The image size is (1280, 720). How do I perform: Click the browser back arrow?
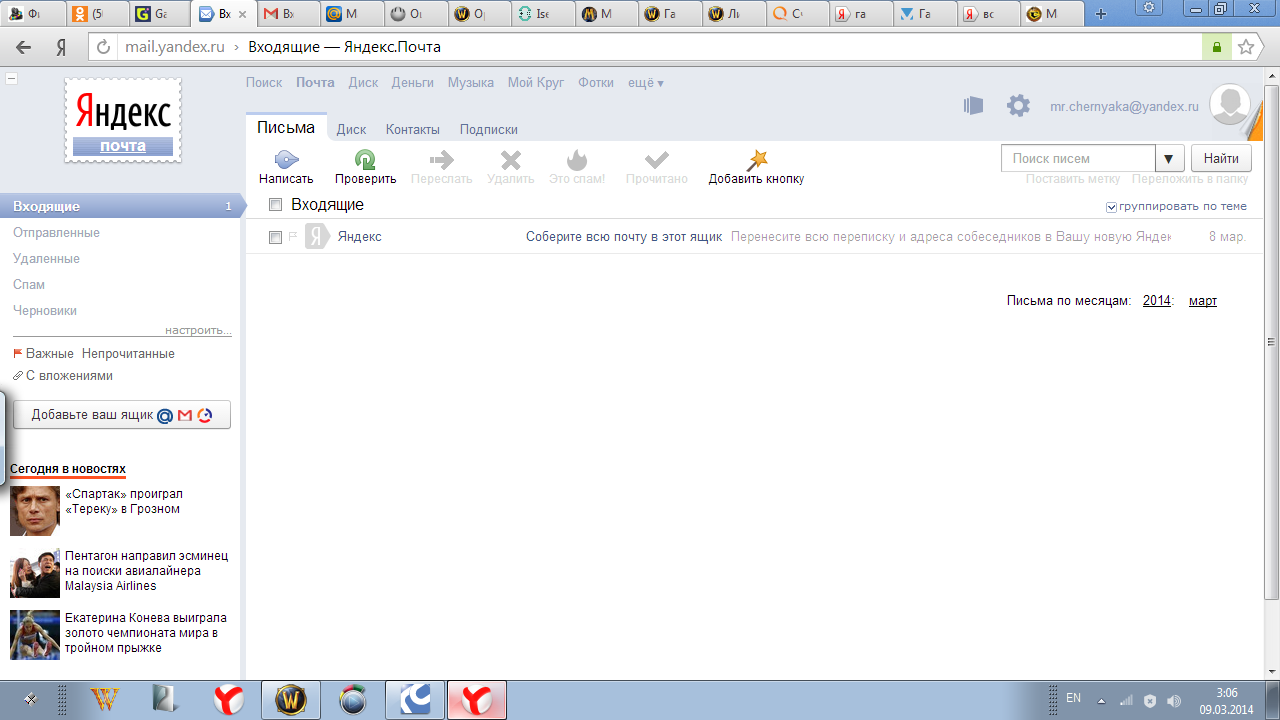tap(23, 47)
